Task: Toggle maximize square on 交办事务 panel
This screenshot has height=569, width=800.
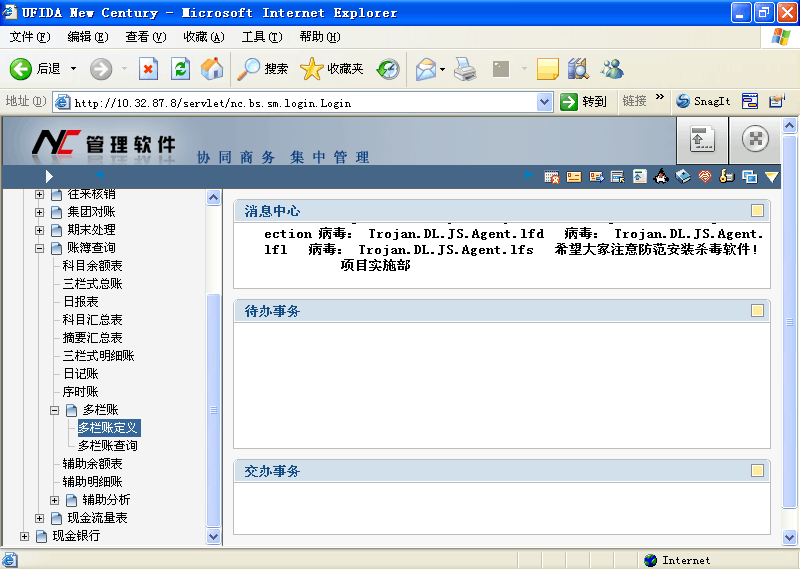Action: point(757,471)
